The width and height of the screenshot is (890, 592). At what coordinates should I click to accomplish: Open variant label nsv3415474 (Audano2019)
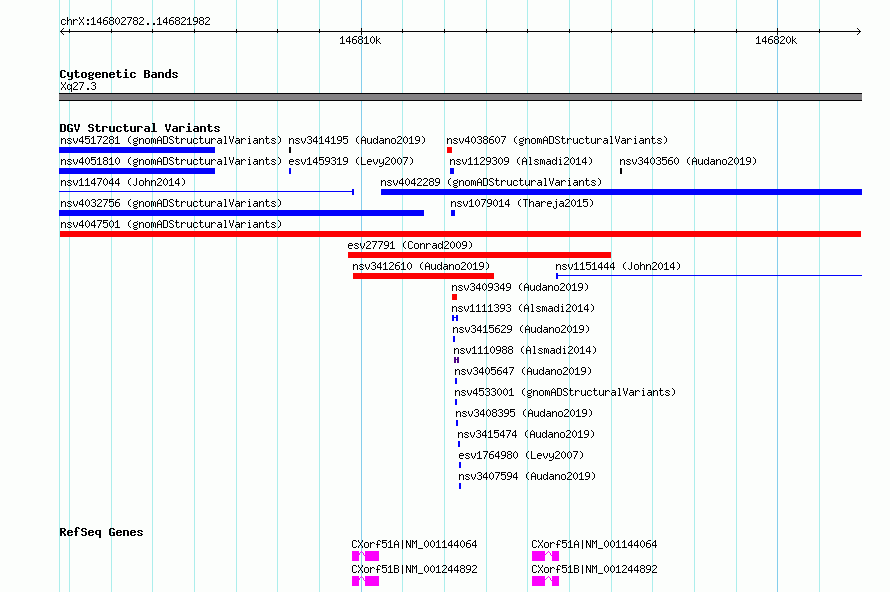pos(526,434)
